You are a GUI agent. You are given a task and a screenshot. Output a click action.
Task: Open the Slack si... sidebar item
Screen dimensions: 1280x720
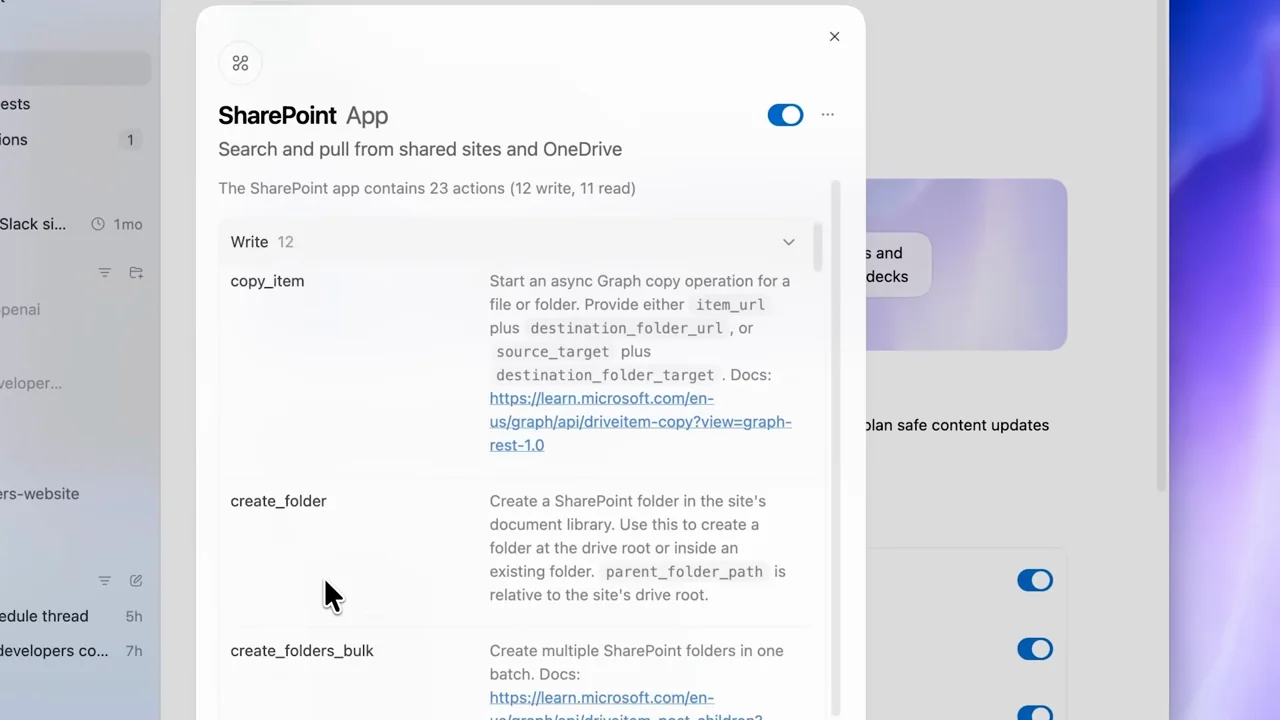(73, 224)
